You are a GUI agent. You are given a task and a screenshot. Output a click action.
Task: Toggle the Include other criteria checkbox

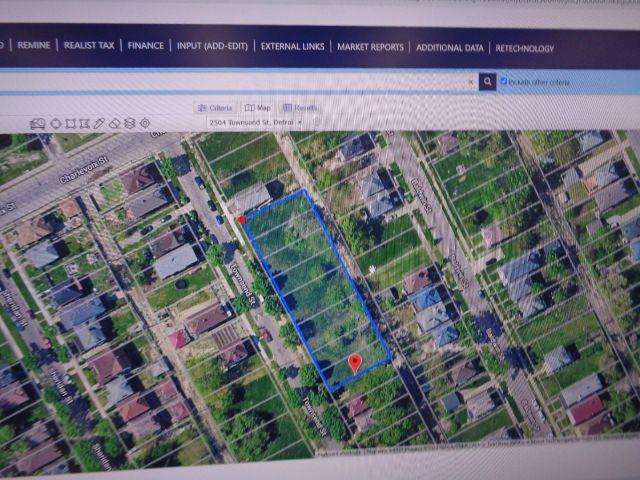[505, 81]
